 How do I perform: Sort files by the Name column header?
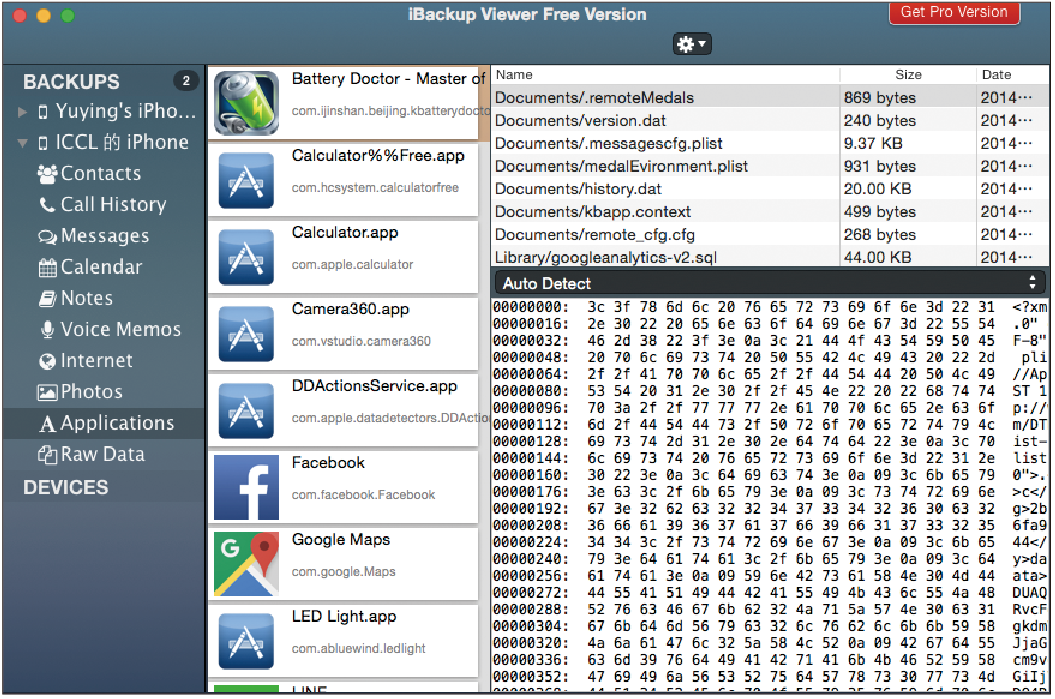click(514, 75)
